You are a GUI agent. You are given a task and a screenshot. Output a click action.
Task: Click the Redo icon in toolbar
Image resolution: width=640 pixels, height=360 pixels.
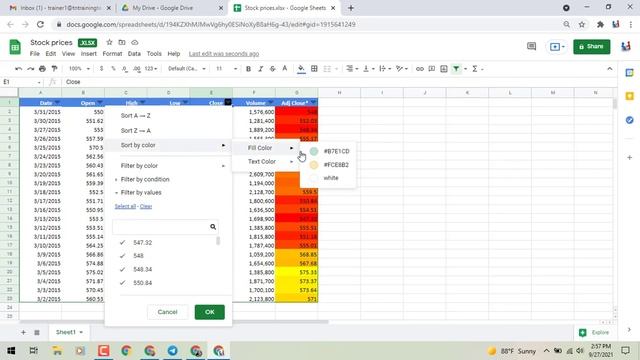(31, 69)
